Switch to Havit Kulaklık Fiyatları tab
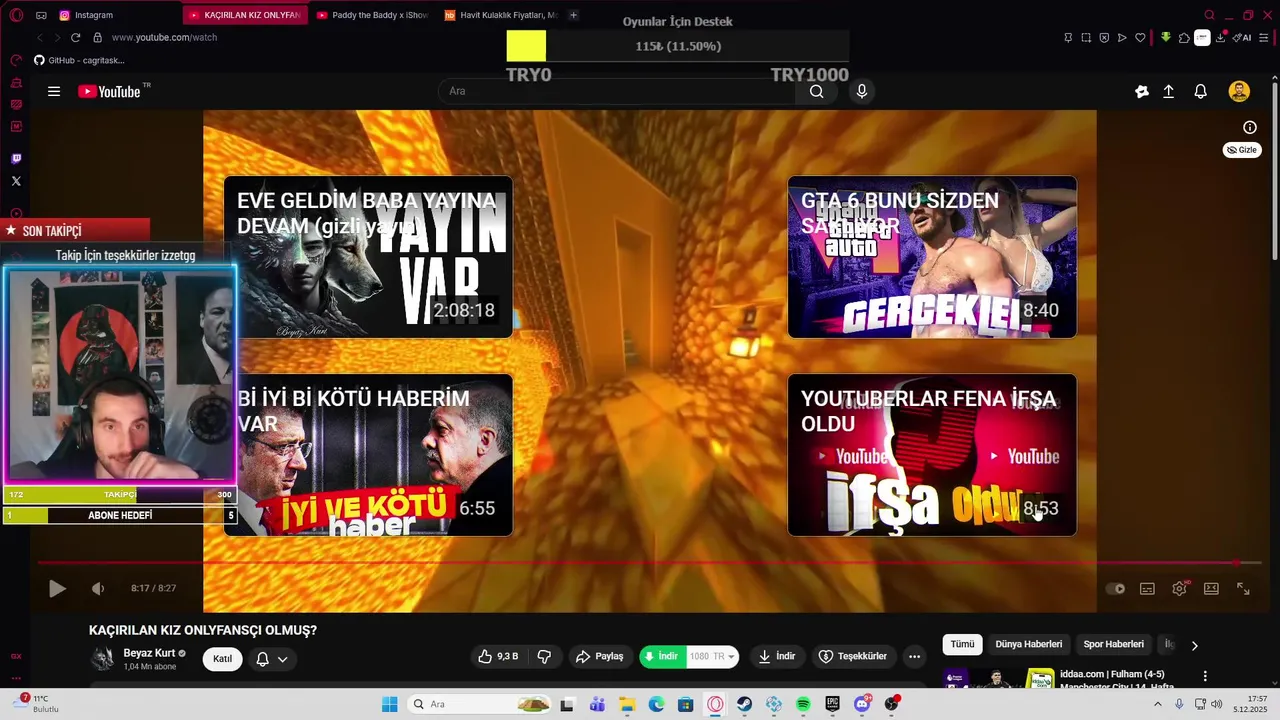1280x720 pixels. click(500, 15)
